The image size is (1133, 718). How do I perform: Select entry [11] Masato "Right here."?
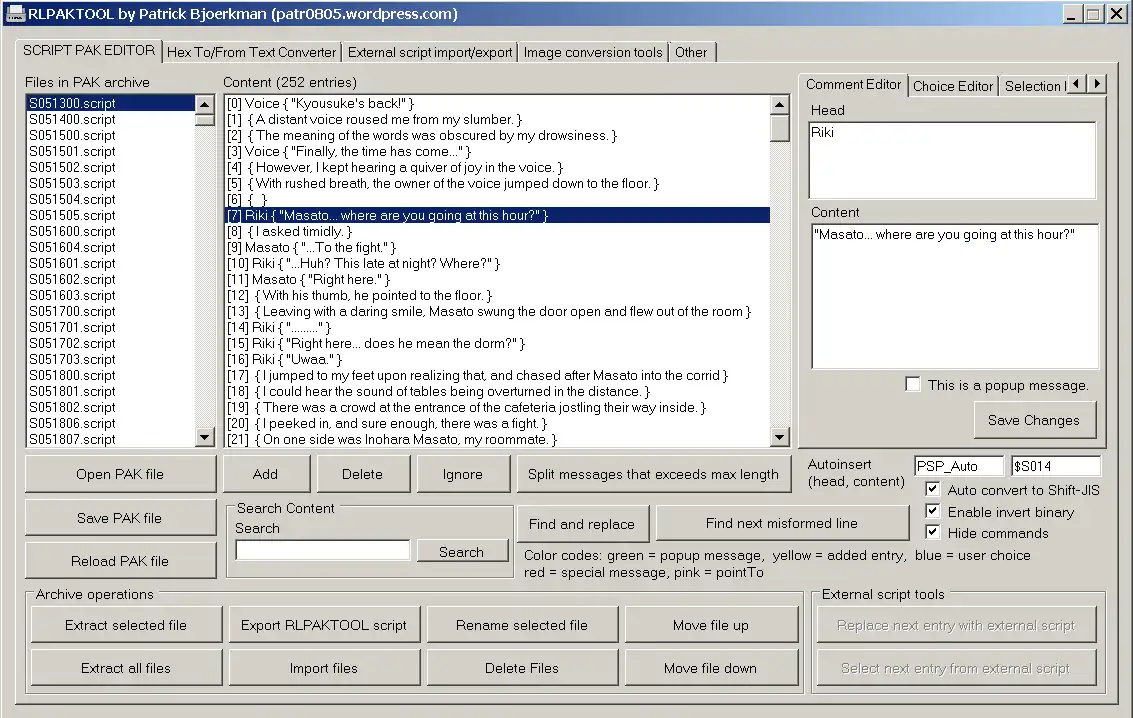tap(497, 279)
